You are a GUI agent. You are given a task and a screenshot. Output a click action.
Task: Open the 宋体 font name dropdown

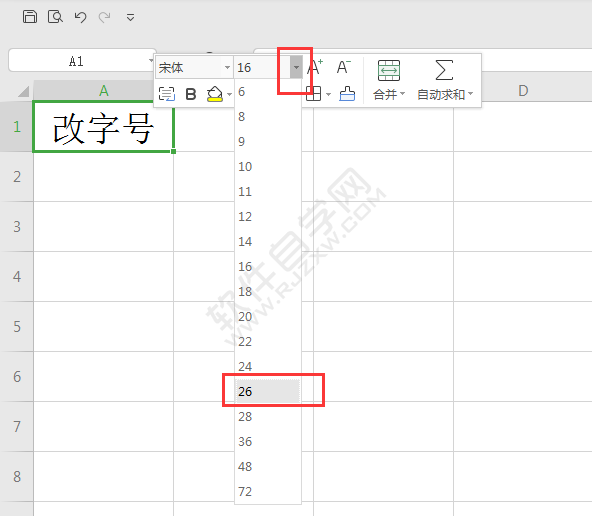click(x=227, y=68)
